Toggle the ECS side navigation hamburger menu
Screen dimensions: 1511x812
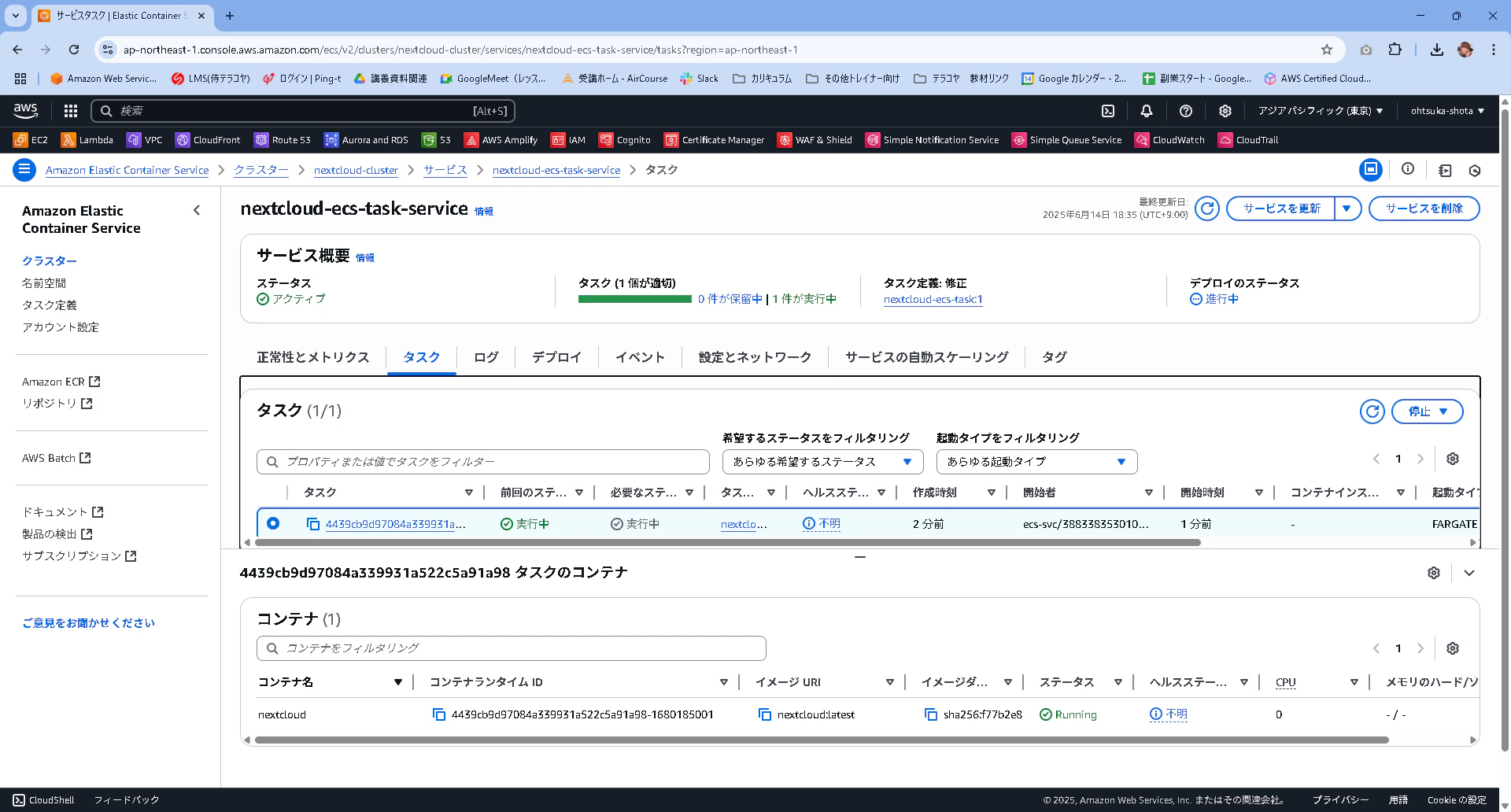[x=24, y=170]
